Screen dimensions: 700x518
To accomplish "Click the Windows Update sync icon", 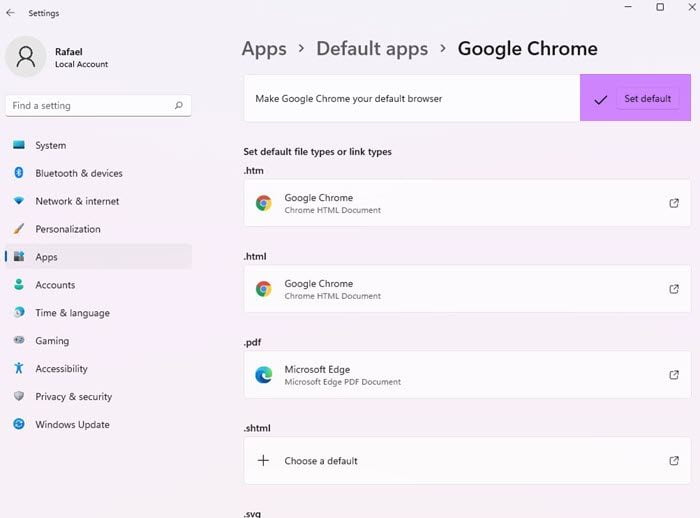I will pyautogui.click(x=19, y=424).
